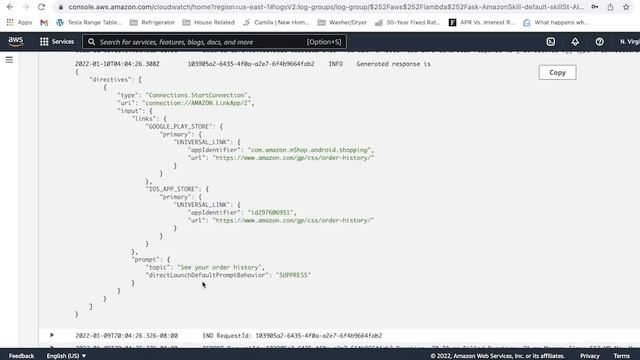
Task: Open the password key icon
Action: pyautogui.click(x=595, y=7)
